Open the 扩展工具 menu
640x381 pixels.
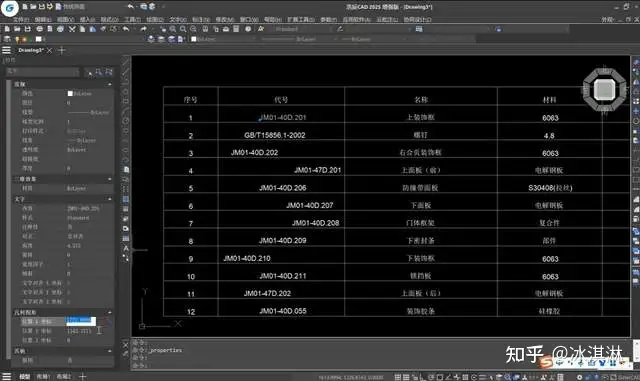tap(301, 19)
